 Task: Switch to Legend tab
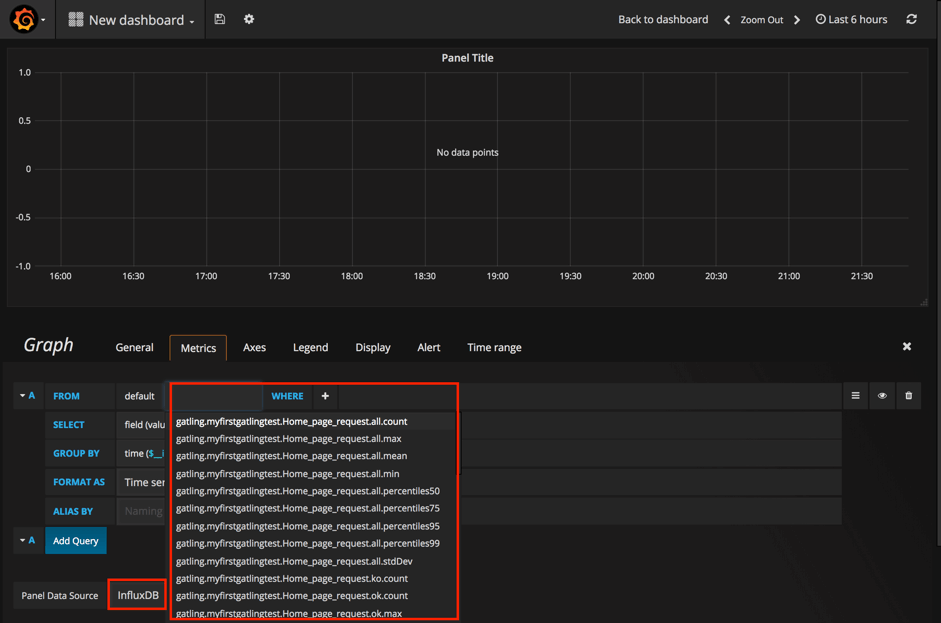(x=310, y=348)
